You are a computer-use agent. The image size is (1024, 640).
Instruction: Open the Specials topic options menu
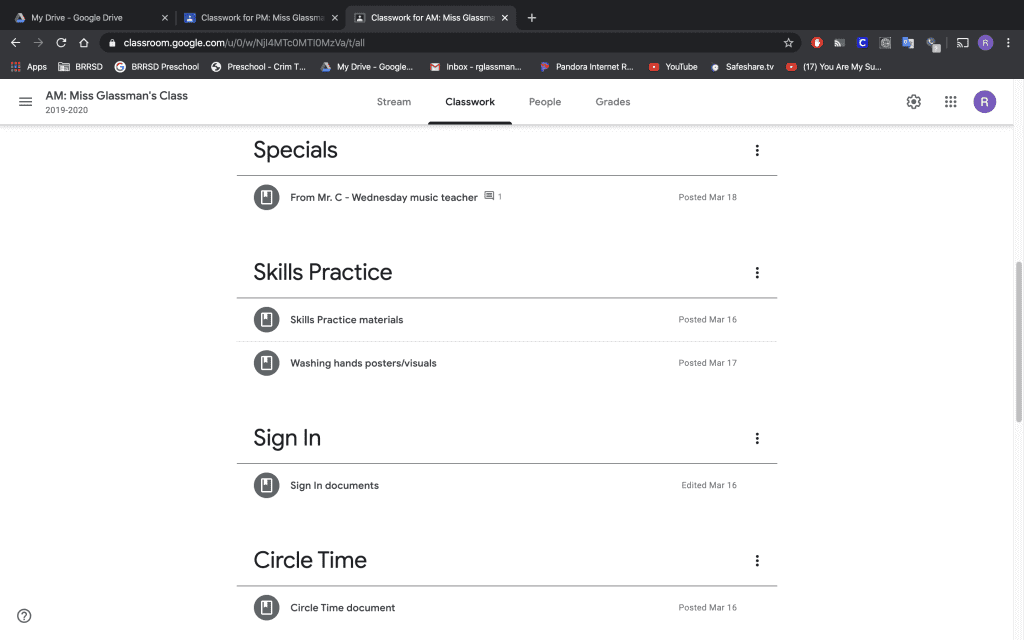[x=757, y=150]
